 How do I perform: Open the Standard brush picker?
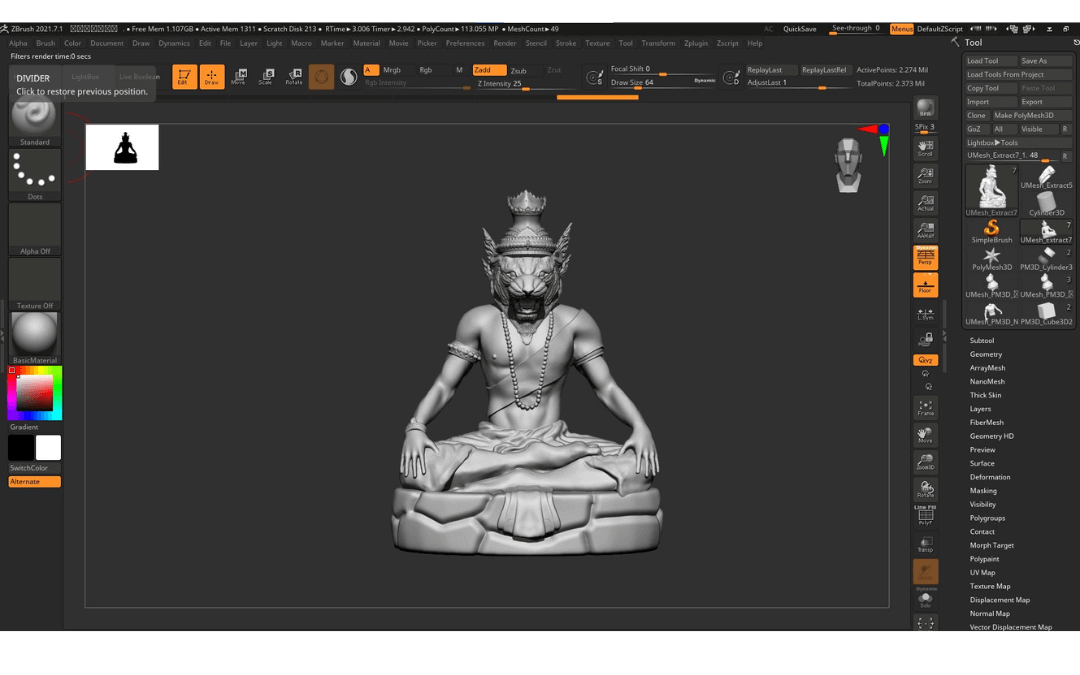click(35, 121)
